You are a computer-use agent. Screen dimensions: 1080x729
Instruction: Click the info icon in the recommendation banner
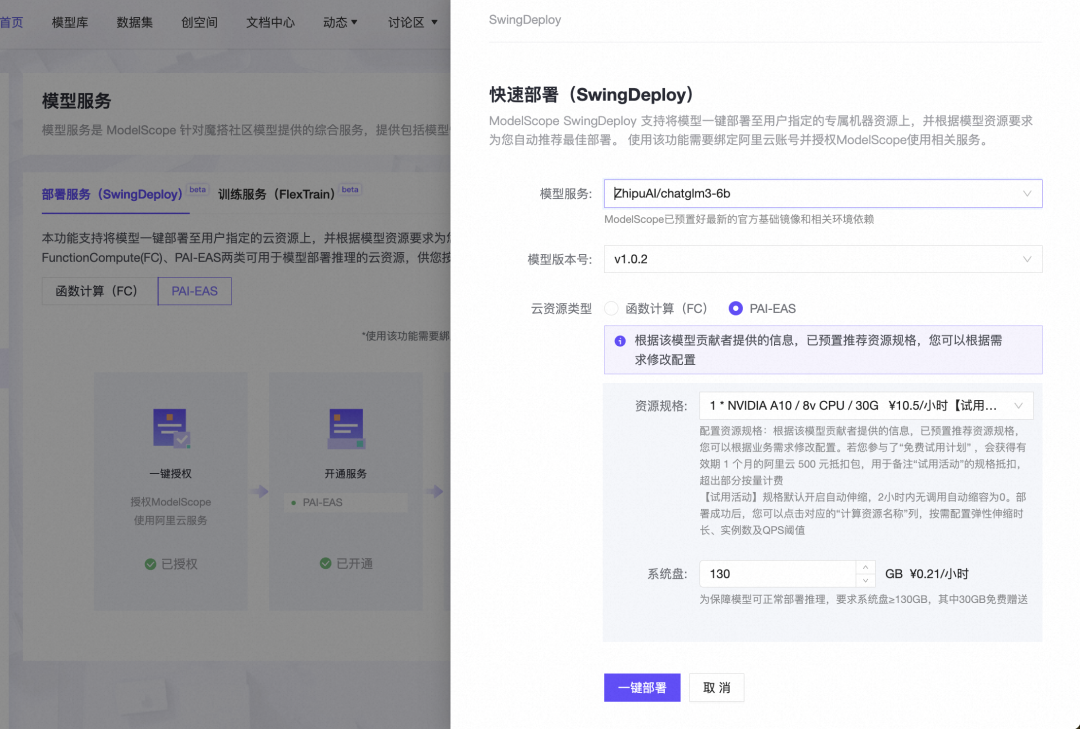(618, 341)
